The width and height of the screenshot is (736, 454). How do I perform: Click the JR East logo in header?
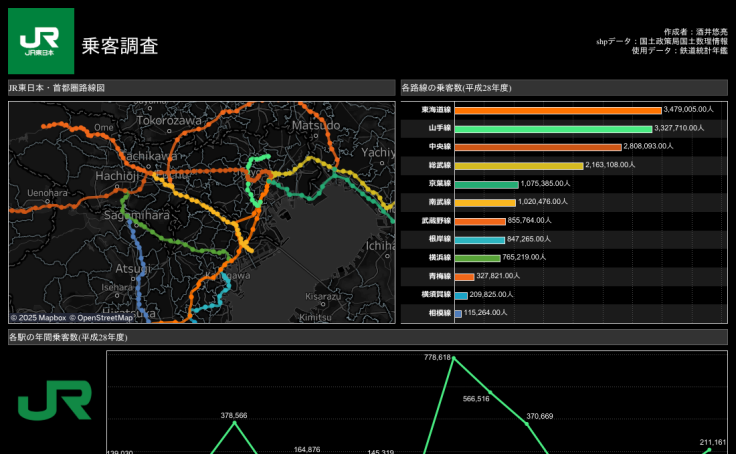41,41
